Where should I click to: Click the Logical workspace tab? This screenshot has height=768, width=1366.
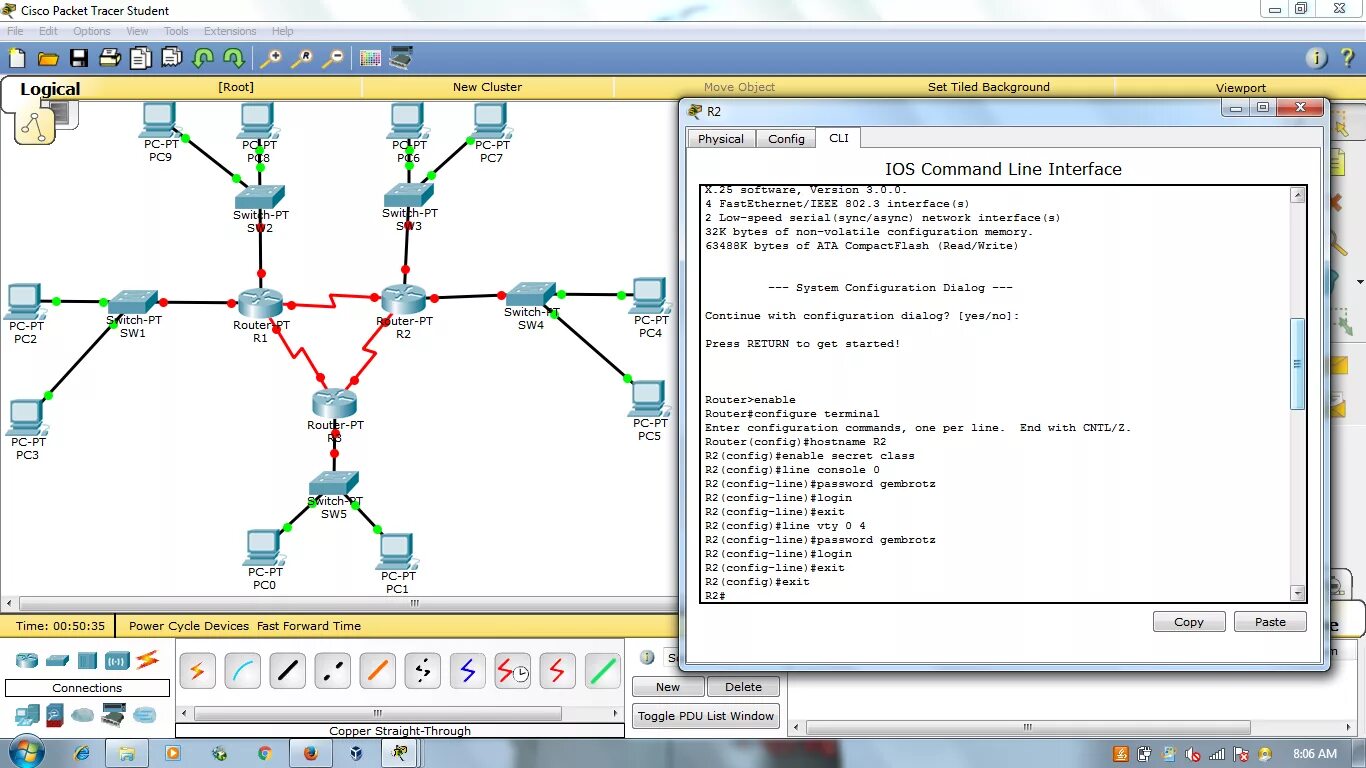50,89
